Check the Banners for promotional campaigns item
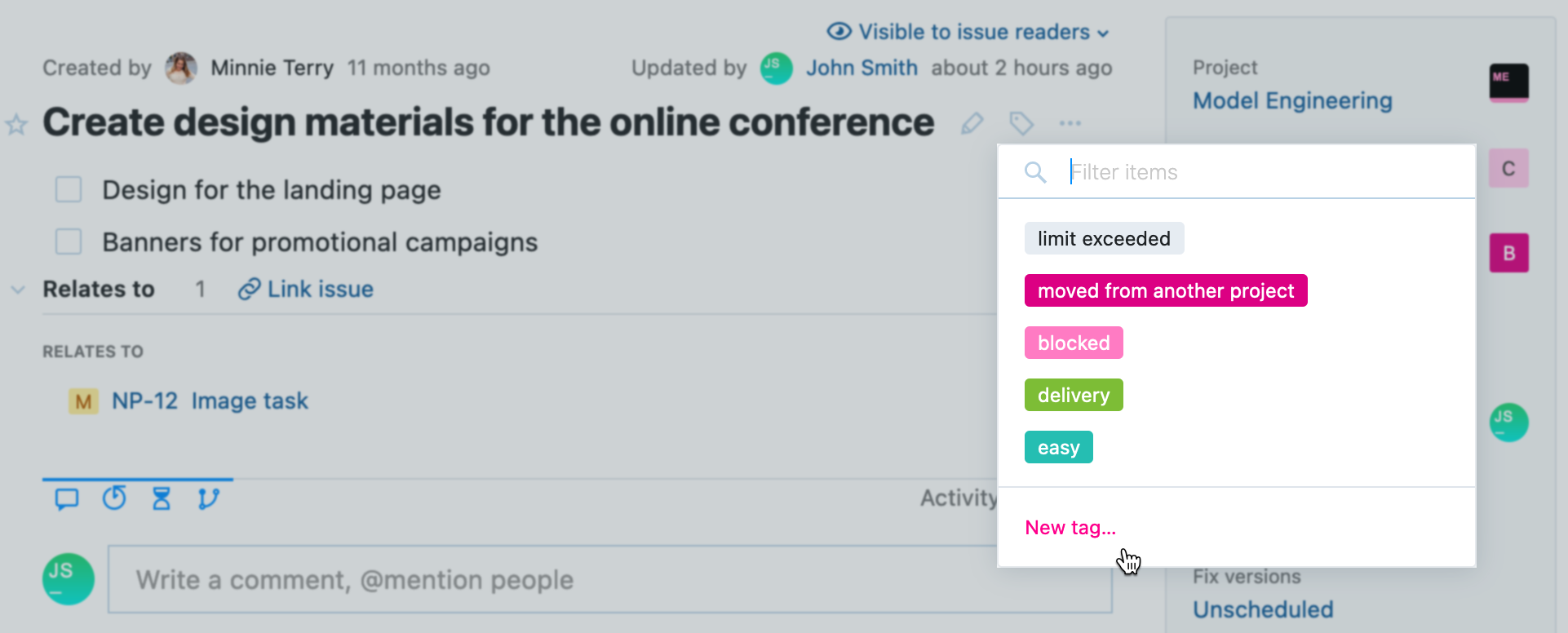Viewport: 1568px width, 633px height. click(69, 241)
